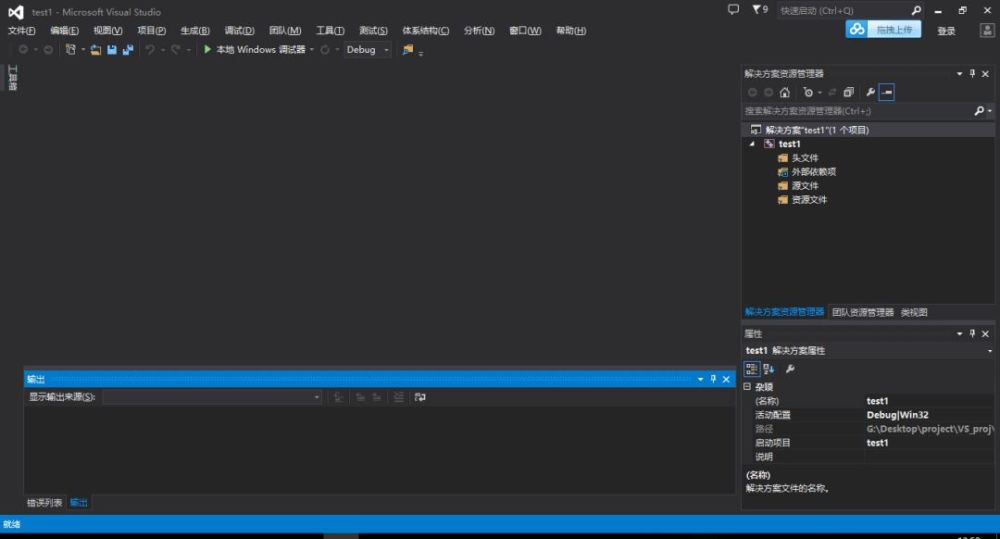Click the wrench Properties icon in Solution Explorer
The height and width of the screenshot is (539, 1000).
(x=870, y=92)
